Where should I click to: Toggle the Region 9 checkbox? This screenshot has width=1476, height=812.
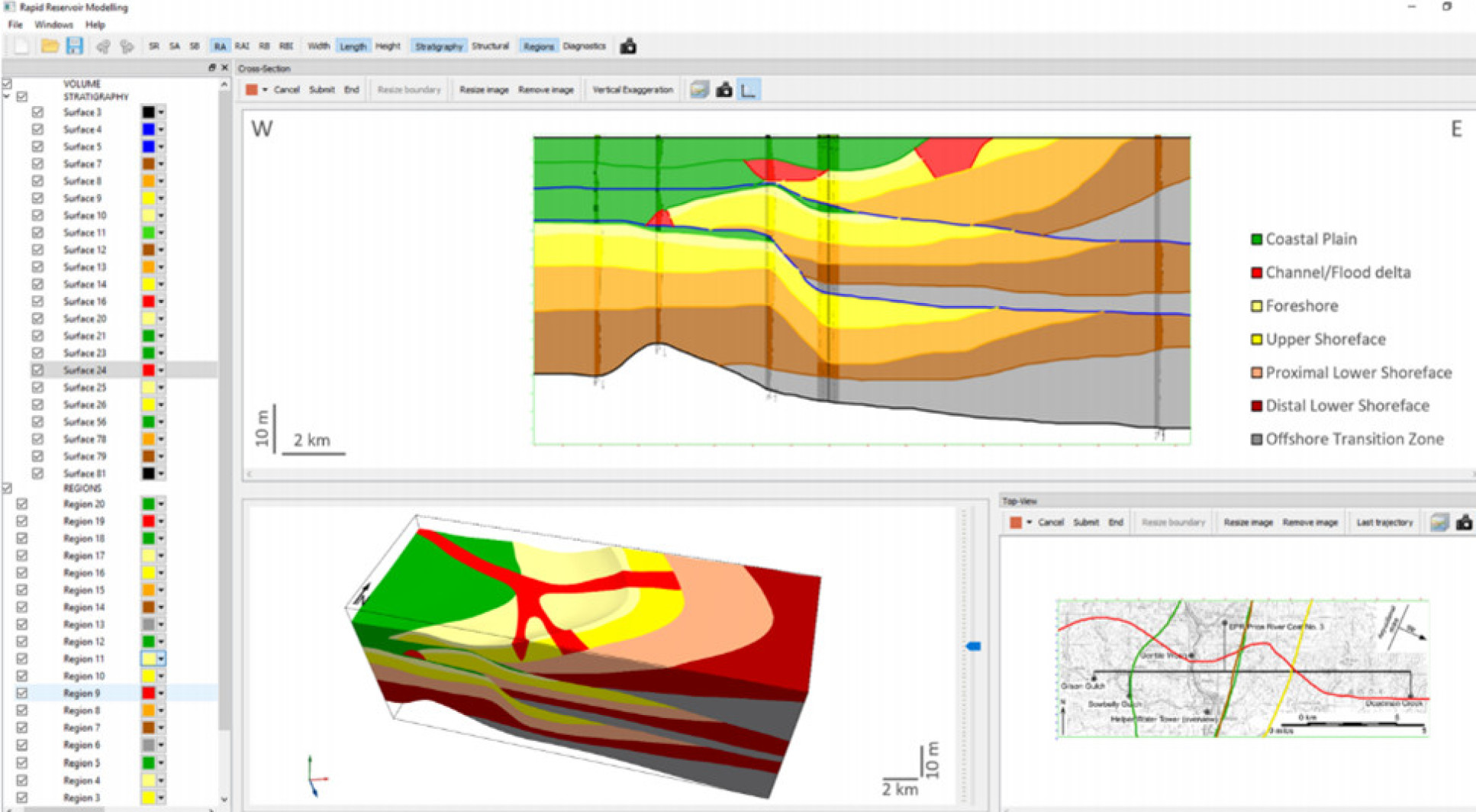(x=22, y=693)
